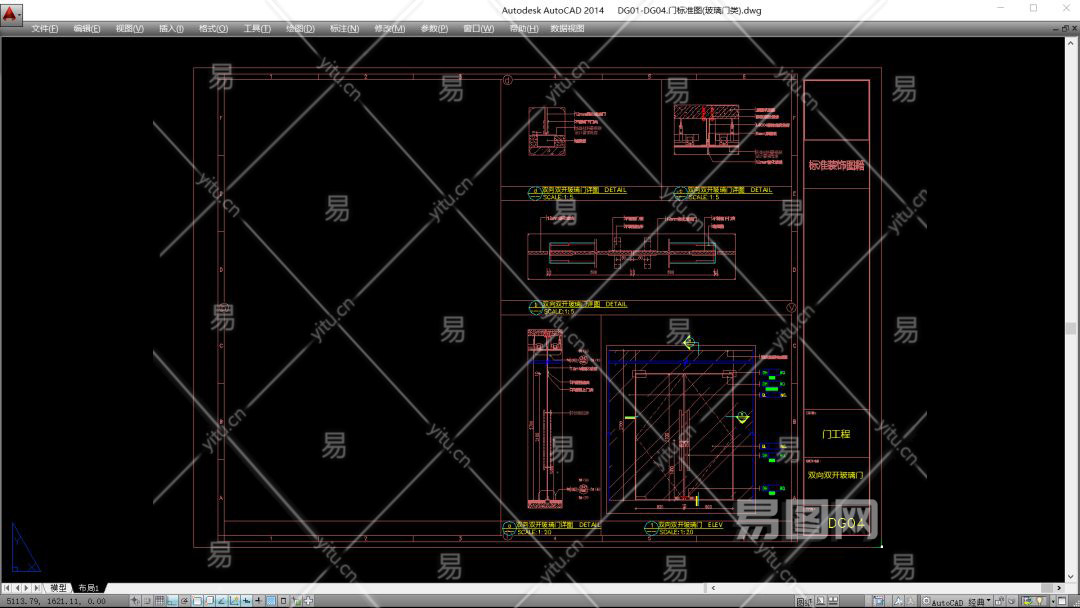Toggle Grid Display in status bar
This screenshot has height=608, width=1080.
[x=160, y=601]
